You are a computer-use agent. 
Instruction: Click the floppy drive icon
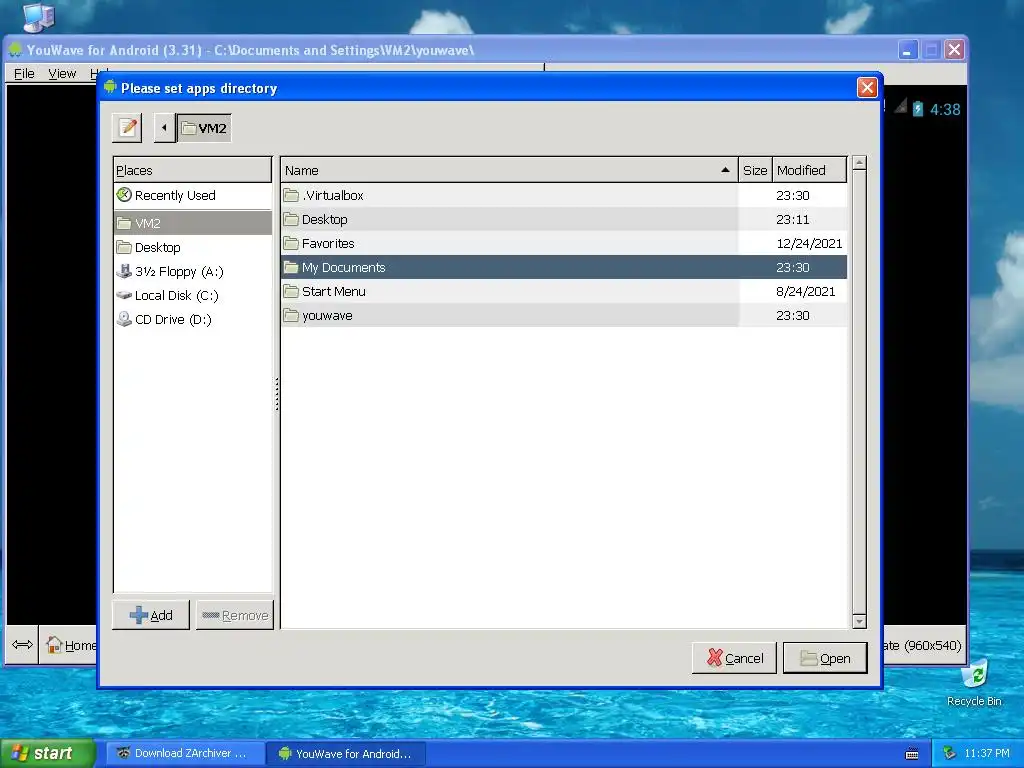click(124, 271)
